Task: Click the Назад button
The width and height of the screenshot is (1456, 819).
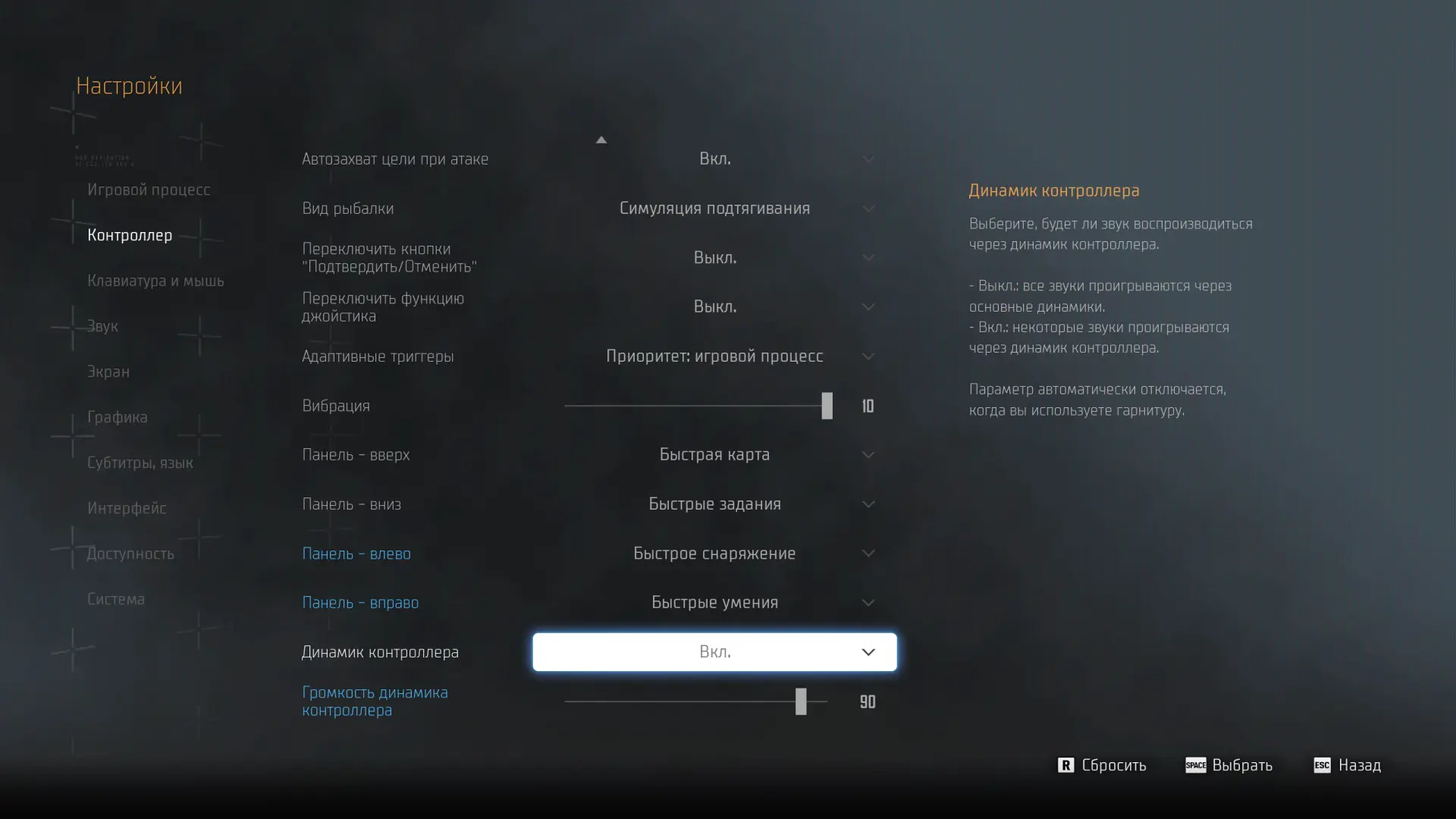Action: [x=1360, y=765]
